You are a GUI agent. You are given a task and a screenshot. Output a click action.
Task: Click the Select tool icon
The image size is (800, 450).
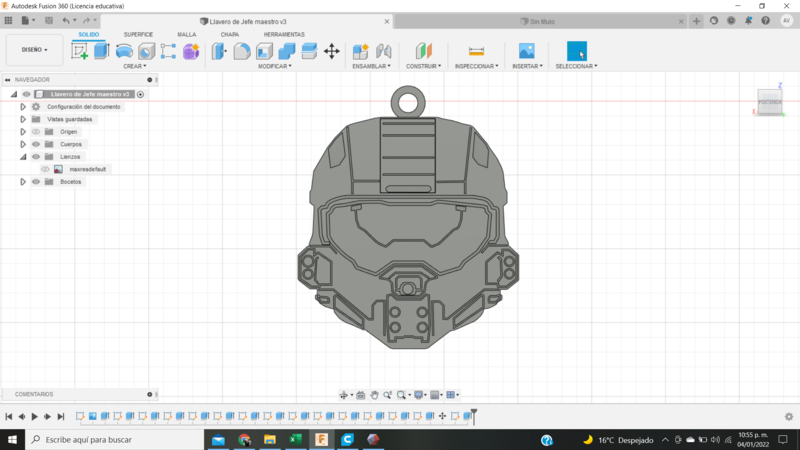577,51
